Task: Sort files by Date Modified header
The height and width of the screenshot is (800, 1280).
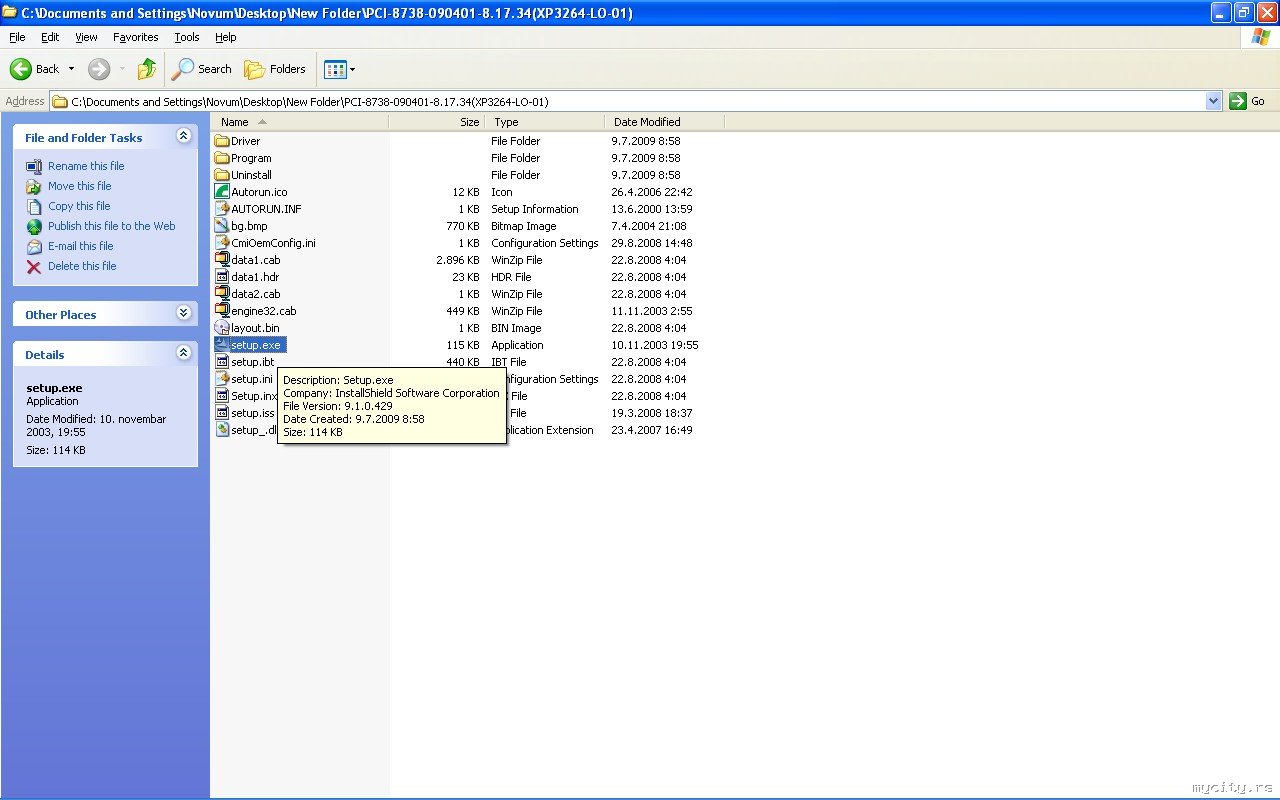Action: pyautogui.click(x=664, y=122)
